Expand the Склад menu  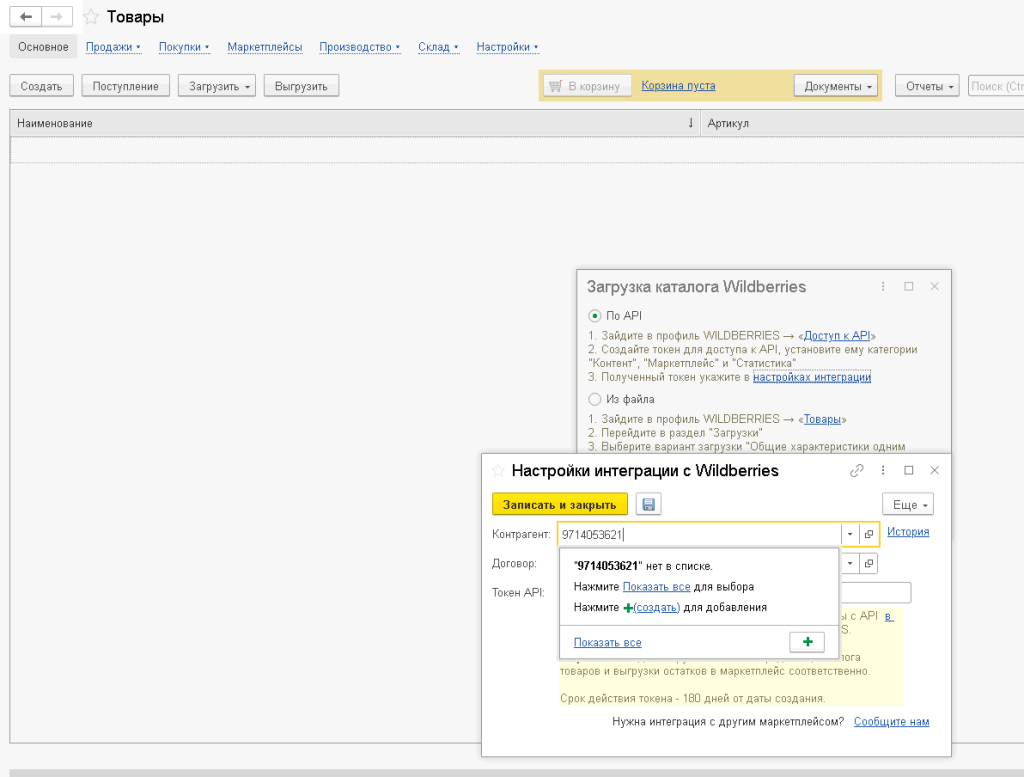[x=438, y=47]
